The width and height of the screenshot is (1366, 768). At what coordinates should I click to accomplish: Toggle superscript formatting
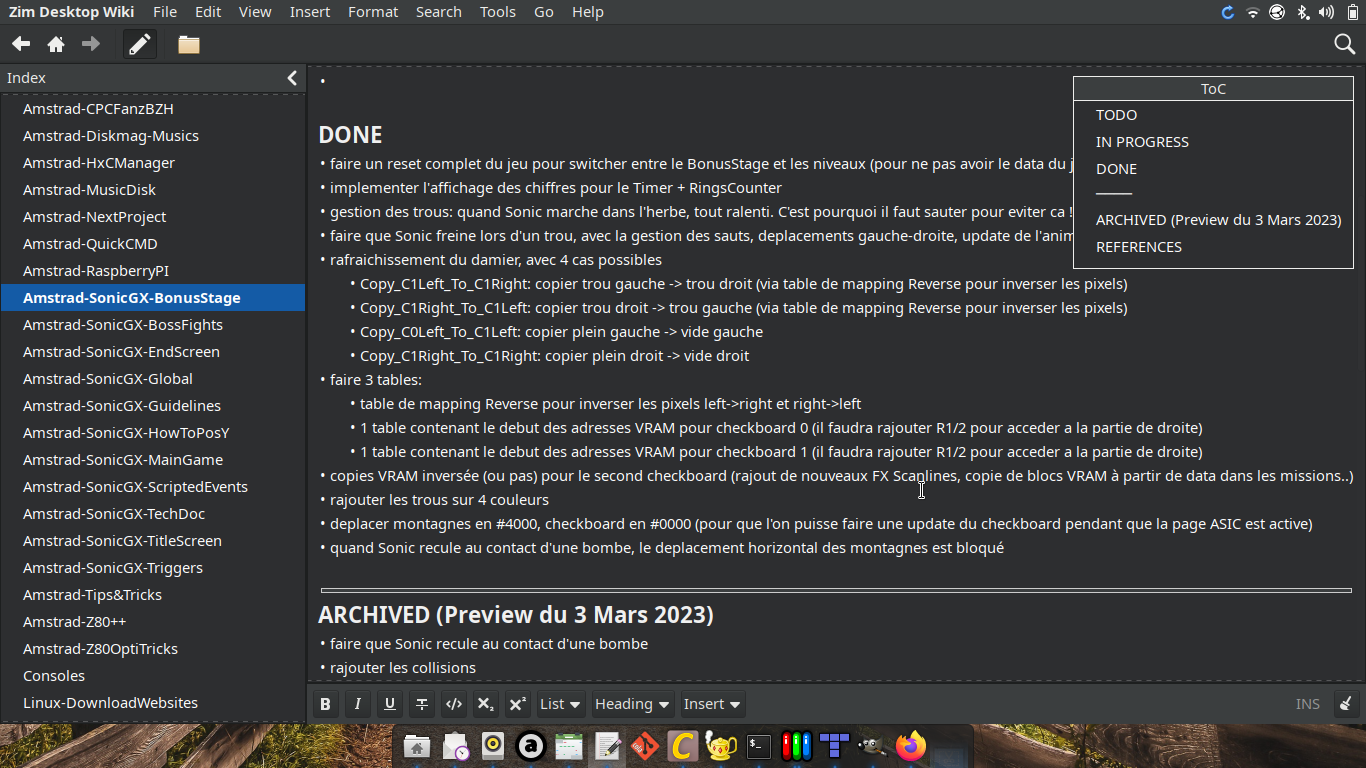518,704
